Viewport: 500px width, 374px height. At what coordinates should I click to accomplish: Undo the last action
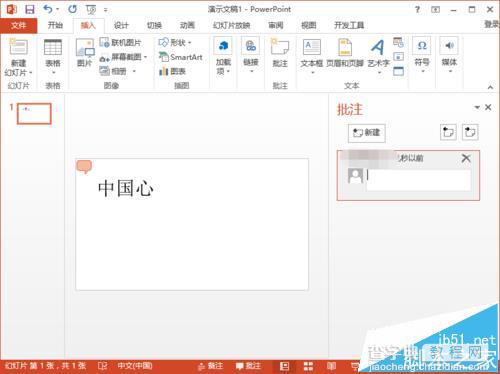pyautogui.click(x=48, y=9)
